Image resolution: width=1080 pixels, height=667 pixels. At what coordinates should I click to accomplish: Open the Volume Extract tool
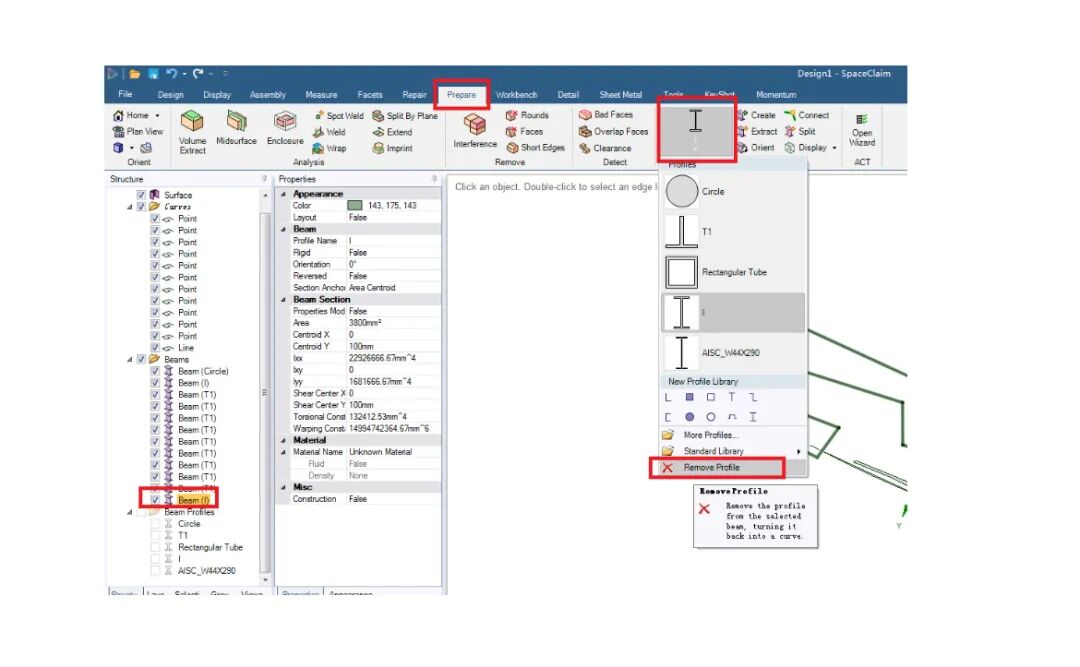[192, 132]
